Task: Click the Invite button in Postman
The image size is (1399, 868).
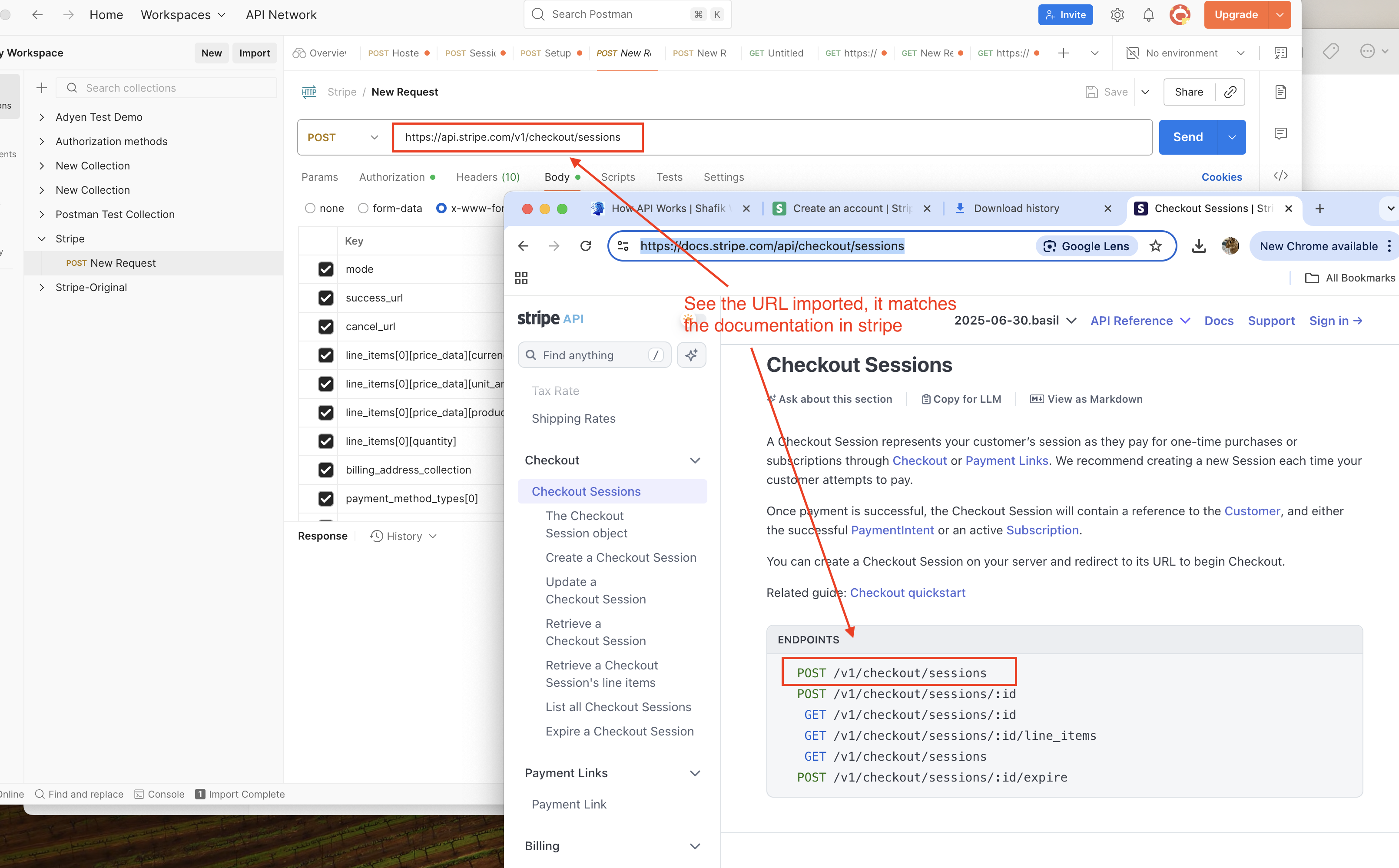Action: [x=1065, y=15]
